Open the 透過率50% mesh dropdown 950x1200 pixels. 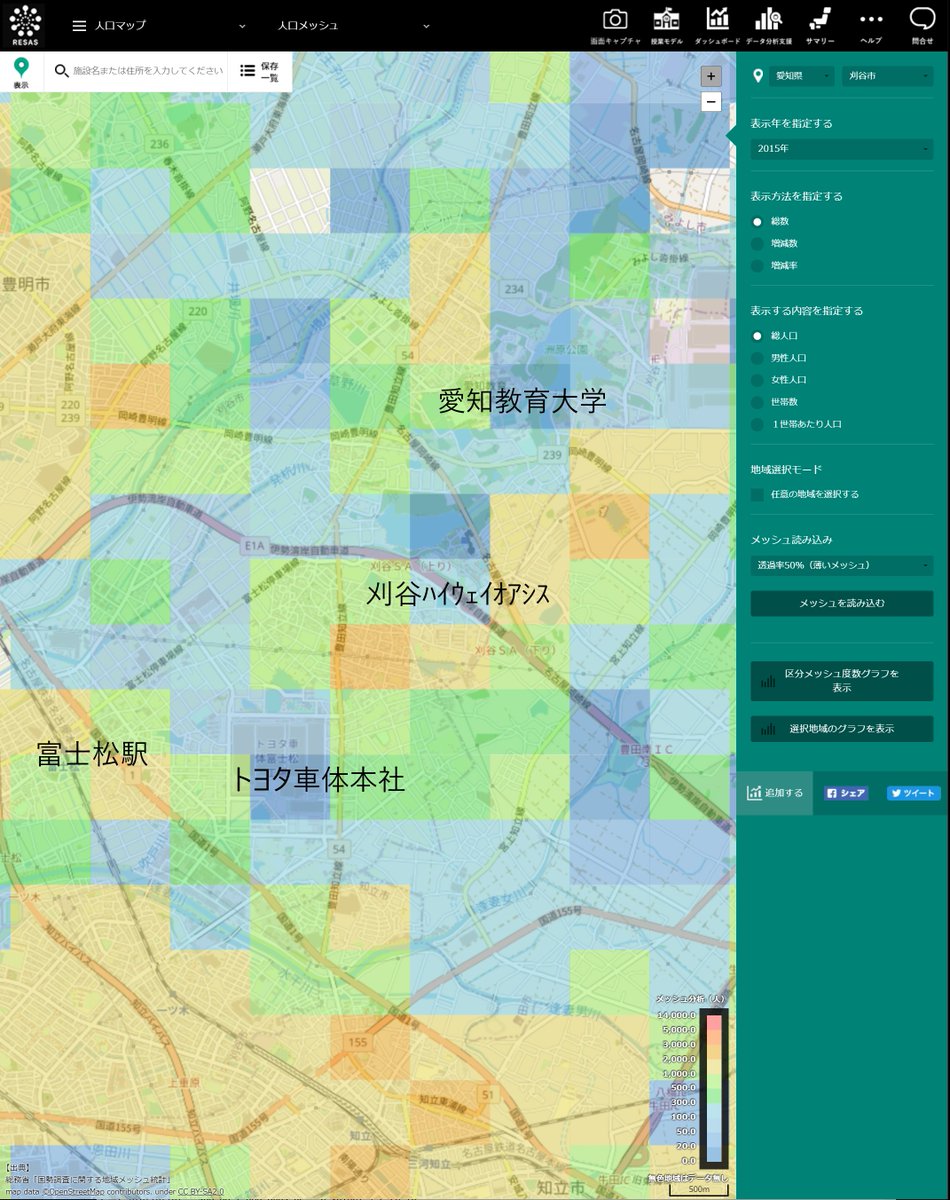click(842, 565)
